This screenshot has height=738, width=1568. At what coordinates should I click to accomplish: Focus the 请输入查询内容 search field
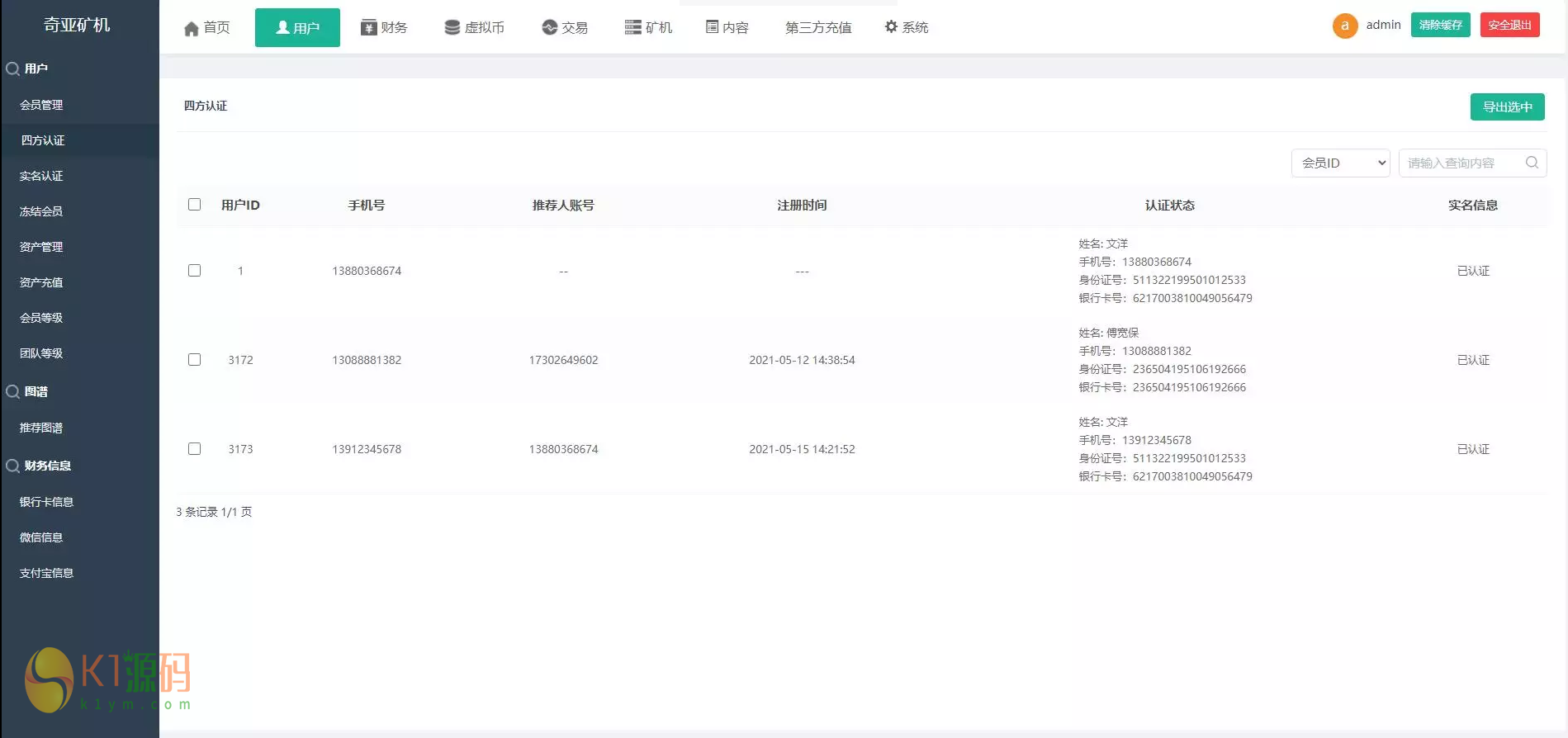click(x=1461, y=163)
